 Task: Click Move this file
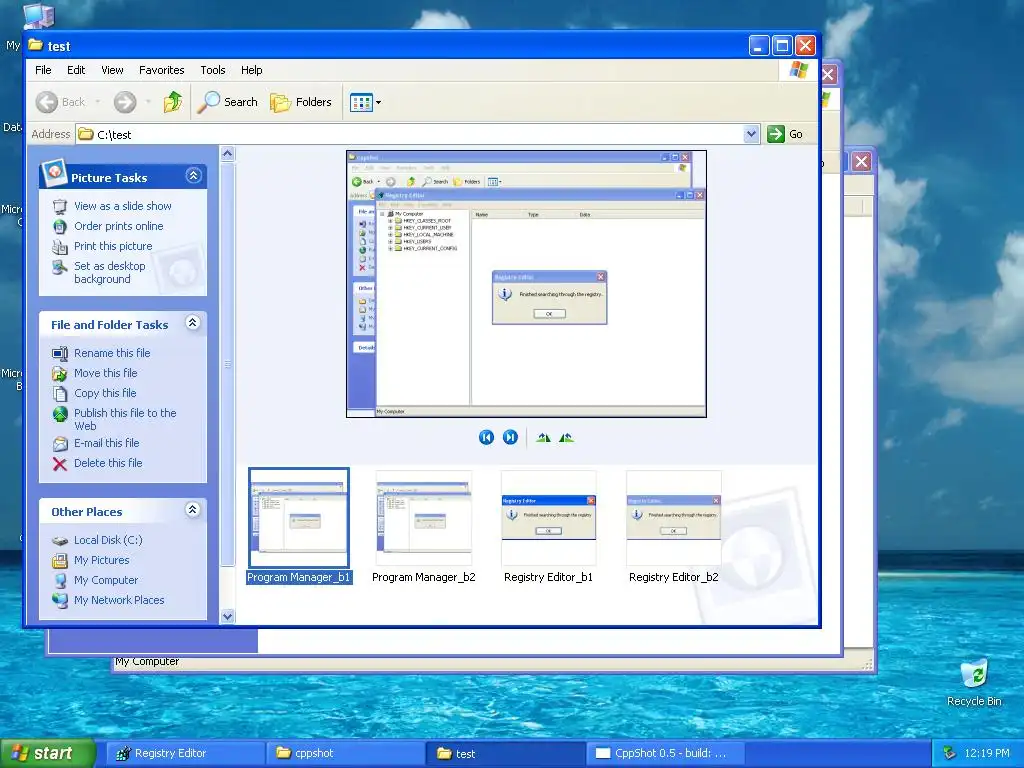click(105, 373)
